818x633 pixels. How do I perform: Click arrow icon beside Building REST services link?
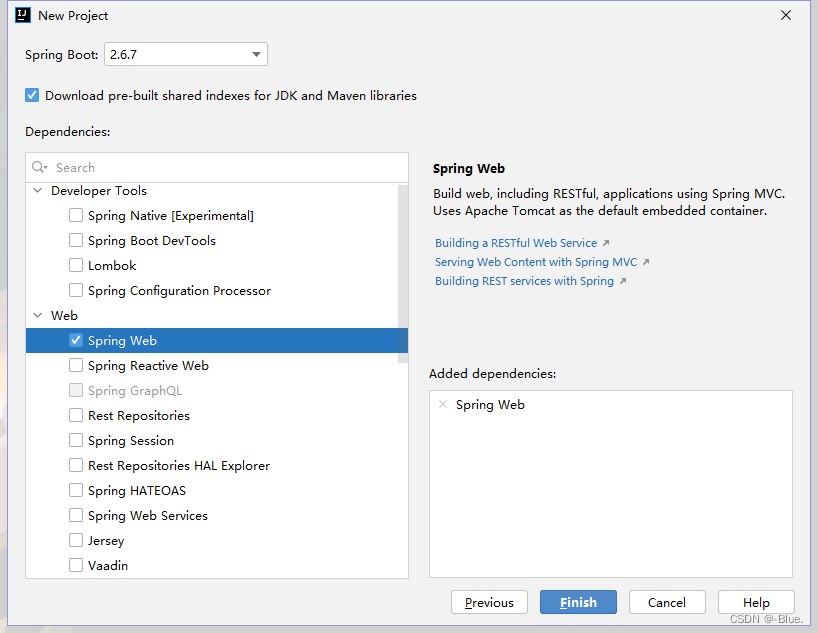(x=622, y=281)
